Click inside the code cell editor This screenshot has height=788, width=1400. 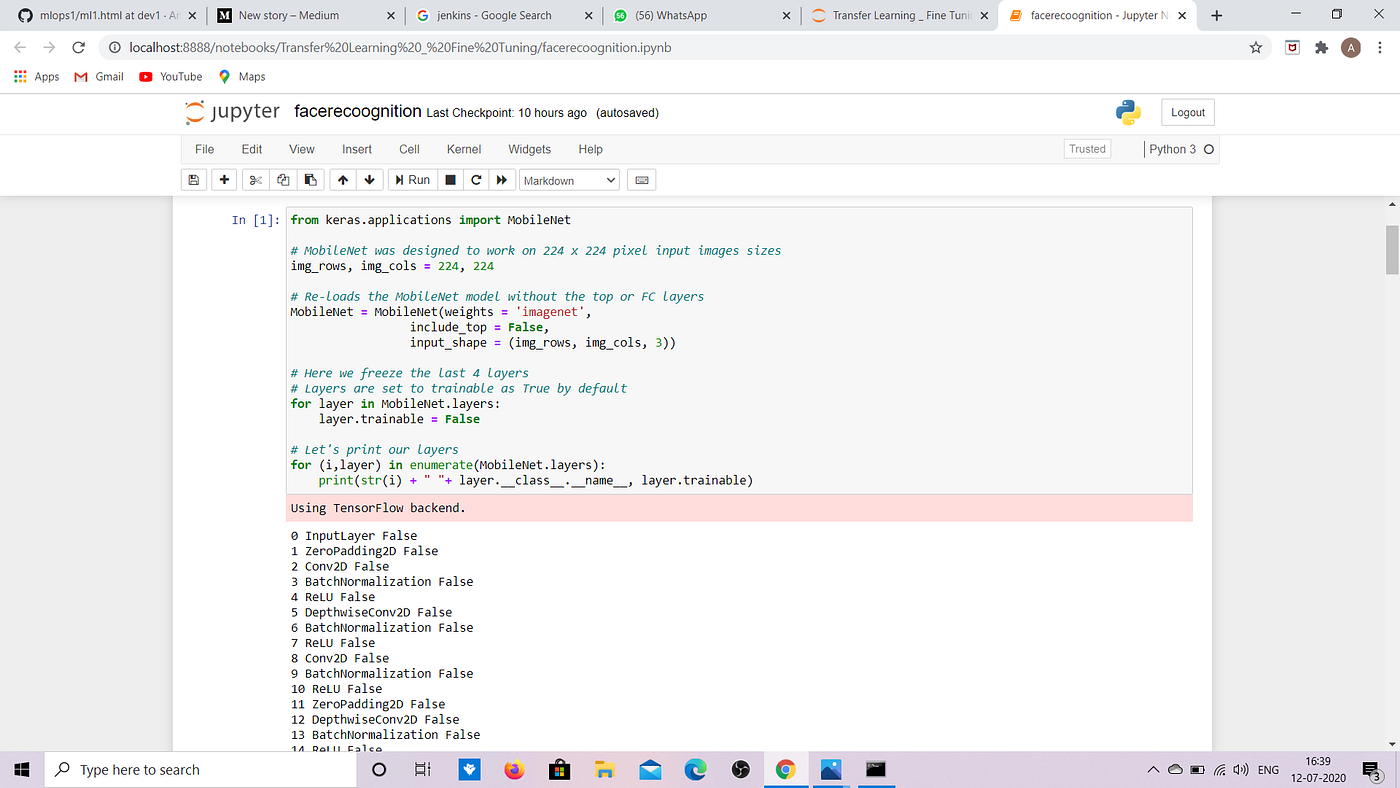(x=739, y=350)
